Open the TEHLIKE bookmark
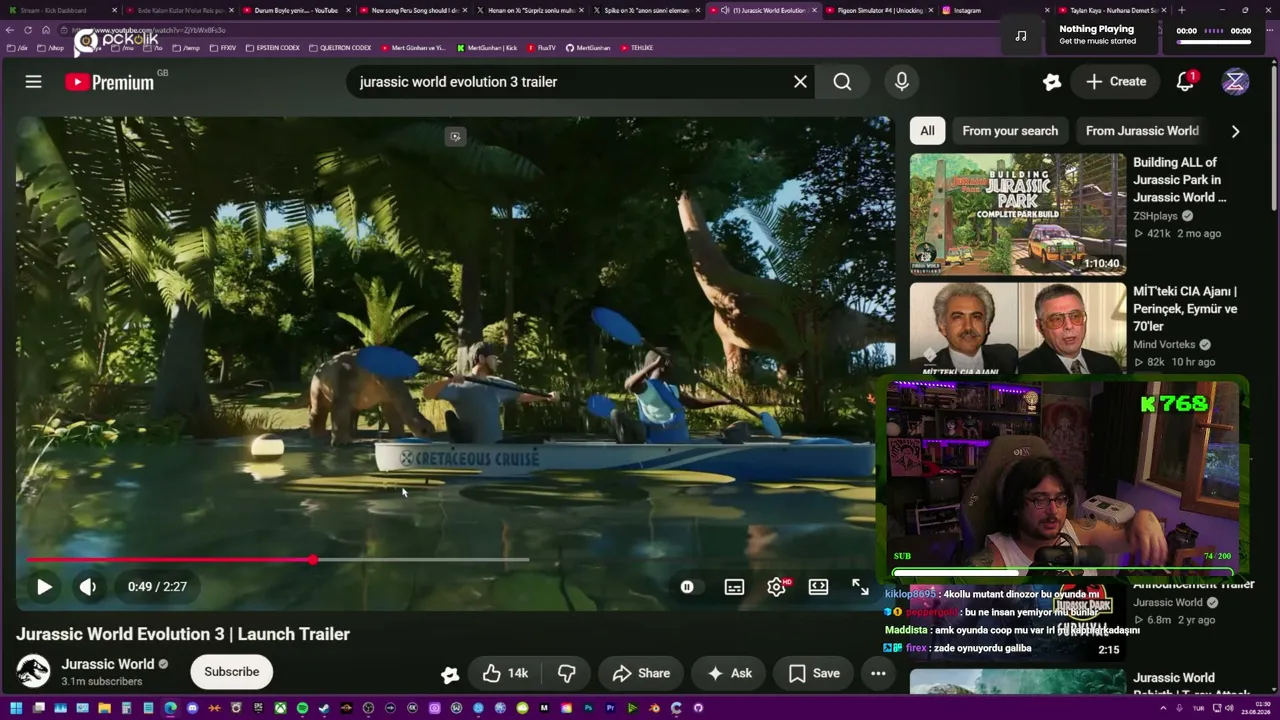This screenshot has width=1280, height=720. coord(637,48)
